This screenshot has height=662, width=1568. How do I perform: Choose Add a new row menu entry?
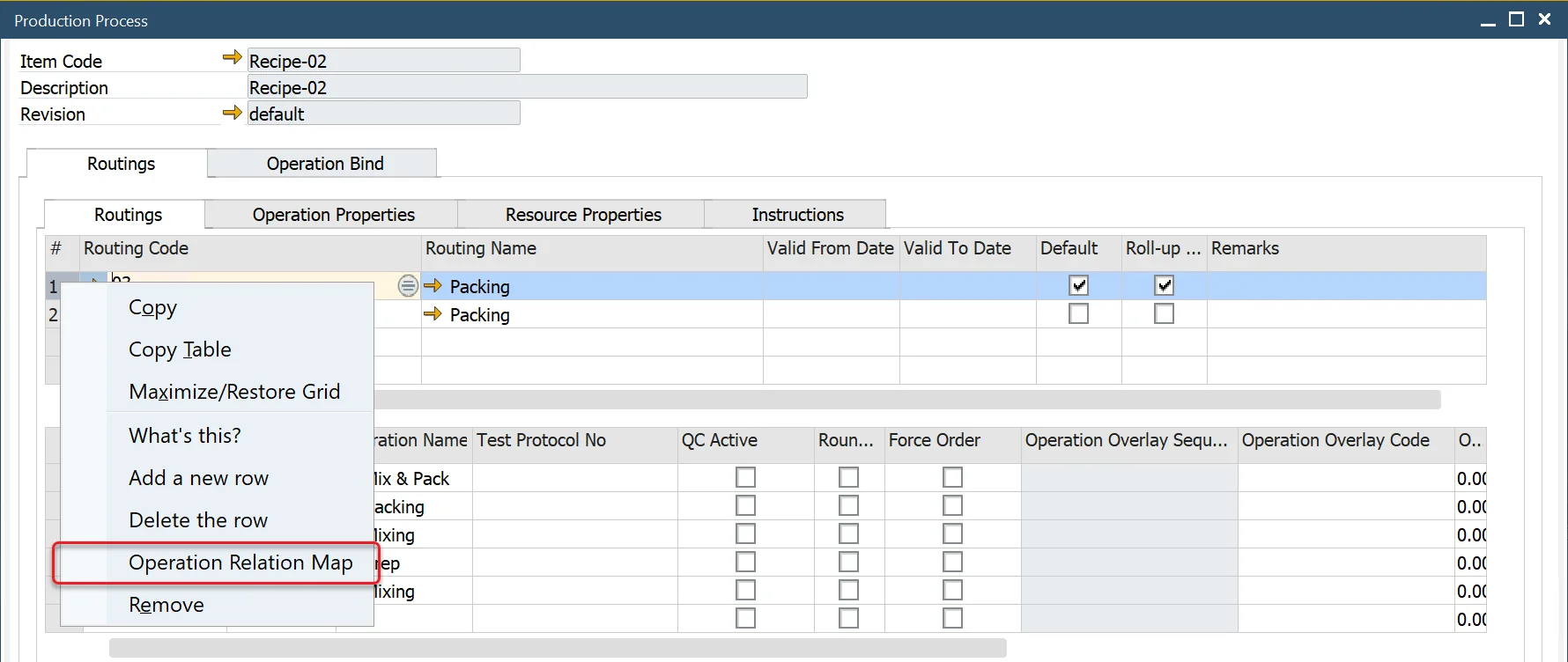pos(198,478)
